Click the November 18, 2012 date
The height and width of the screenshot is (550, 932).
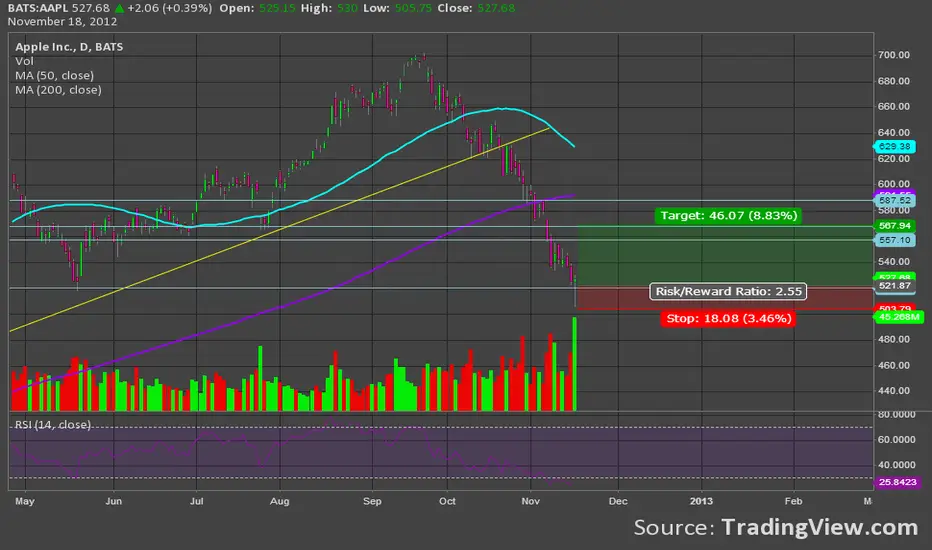pos(62,21)
